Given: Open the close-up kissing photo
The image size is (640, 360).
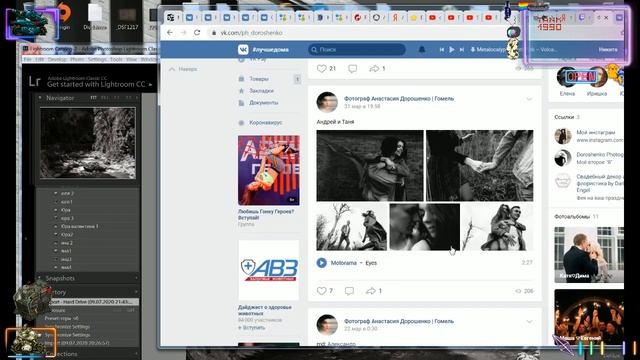Looking at the screenshot, I should (x=424, y=227).
